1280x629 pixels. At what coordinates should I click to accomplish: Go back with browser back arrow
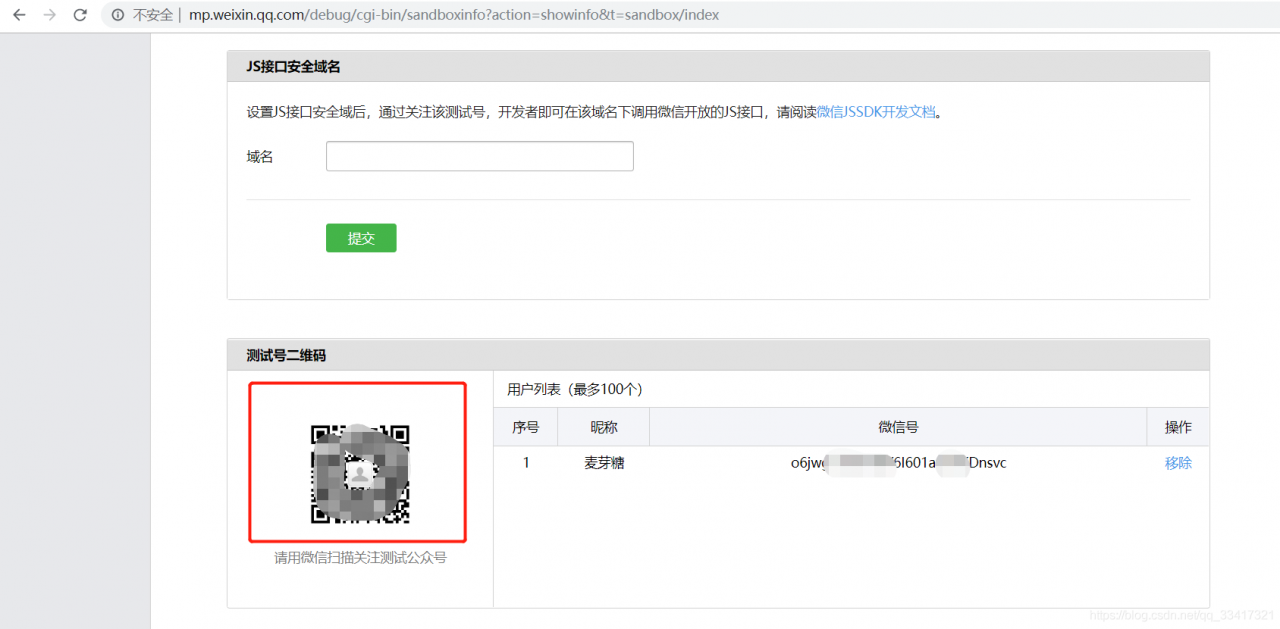click(18, 15)
